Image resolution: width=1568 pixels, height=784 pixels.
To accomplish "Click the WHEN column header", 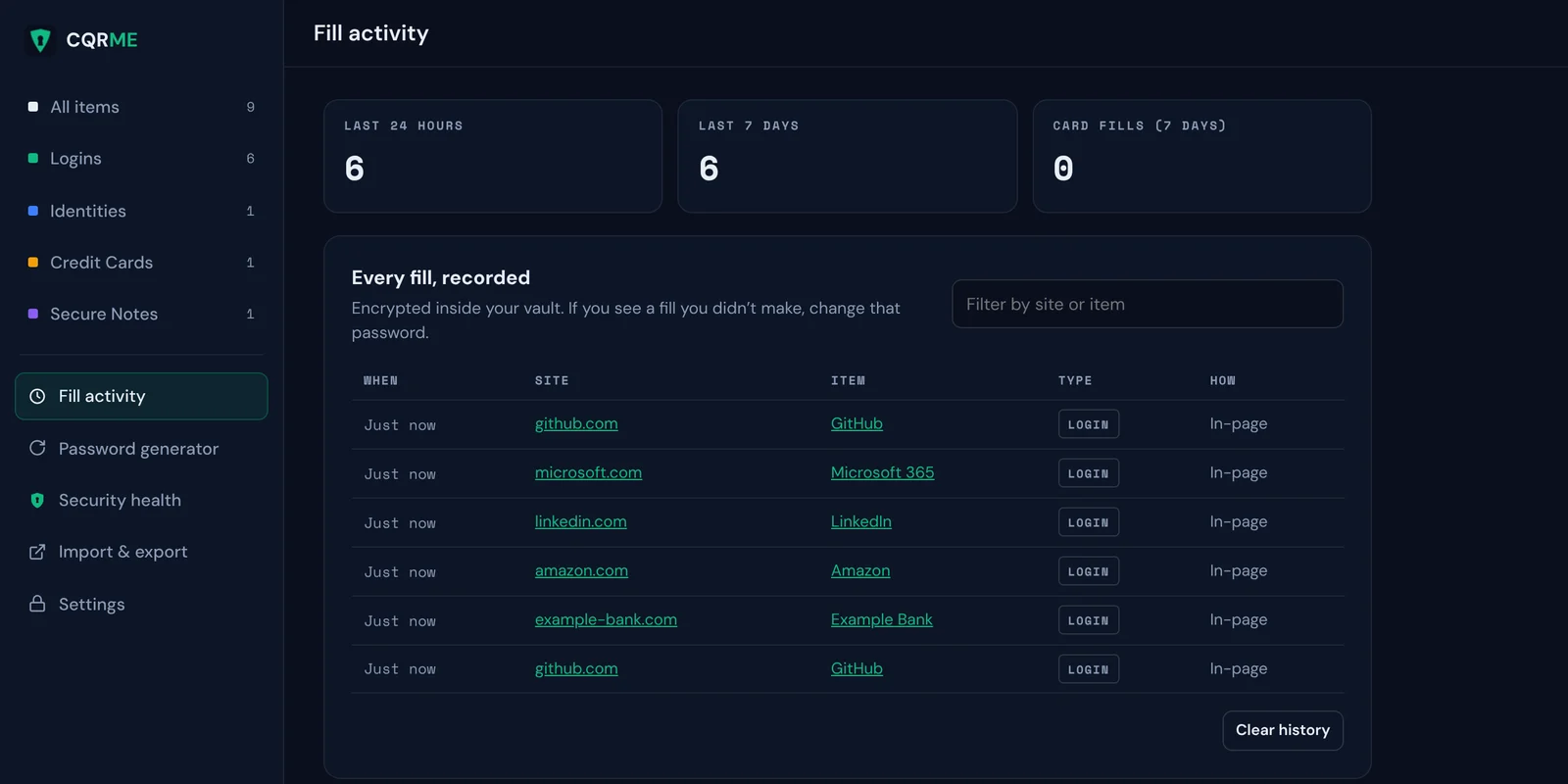I will pos(380,380).
